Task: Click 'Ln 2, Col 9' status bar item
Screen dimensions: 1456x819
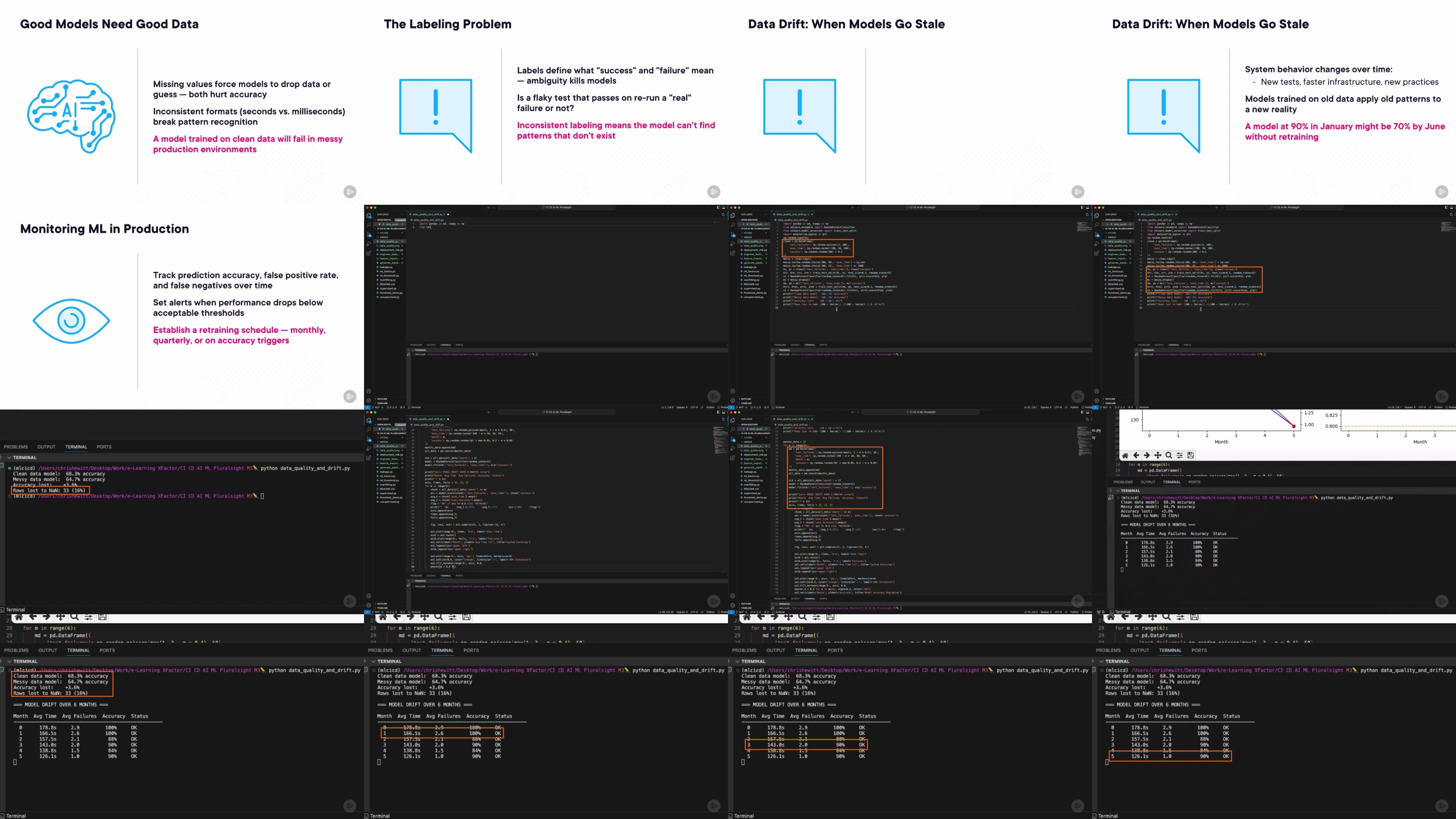Action: pos(667,408)
